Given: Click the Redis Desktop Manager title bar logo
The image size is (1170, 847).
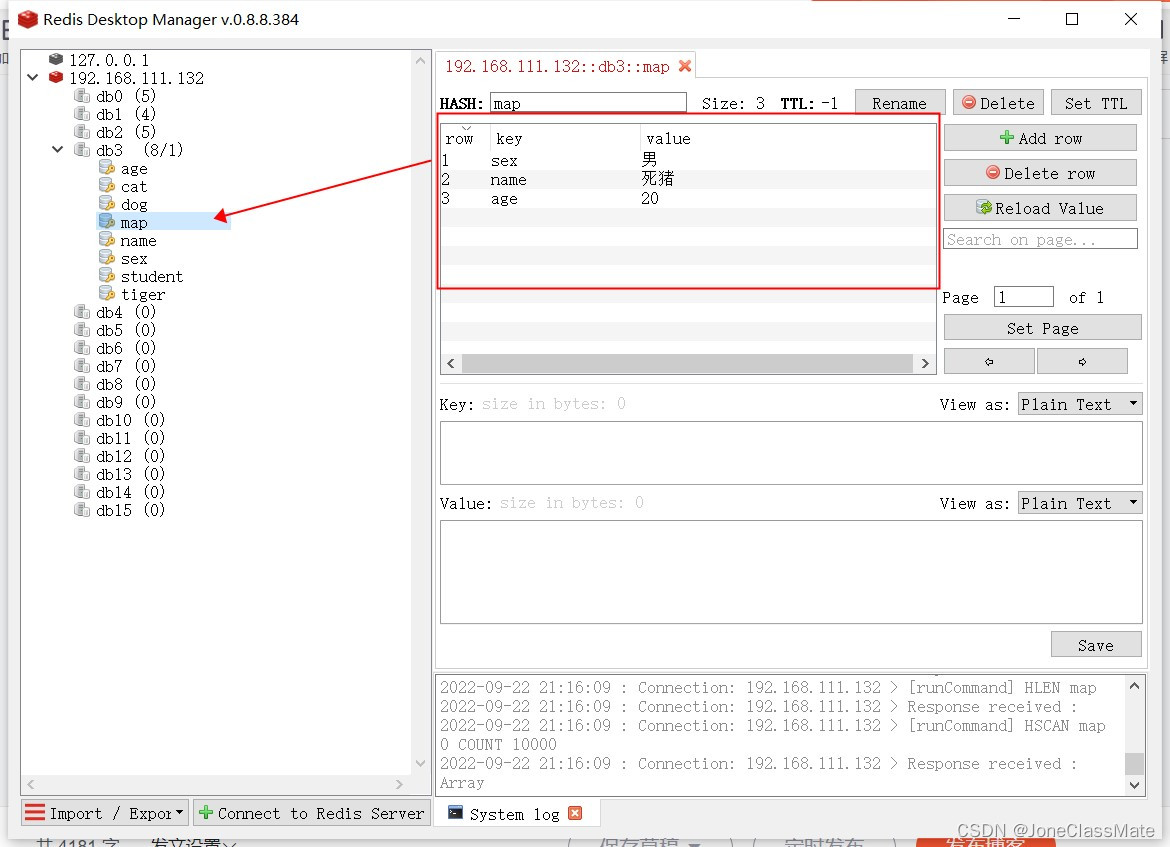Looking at the screenshot, I should pyautogui.click(x=28, y=19).
